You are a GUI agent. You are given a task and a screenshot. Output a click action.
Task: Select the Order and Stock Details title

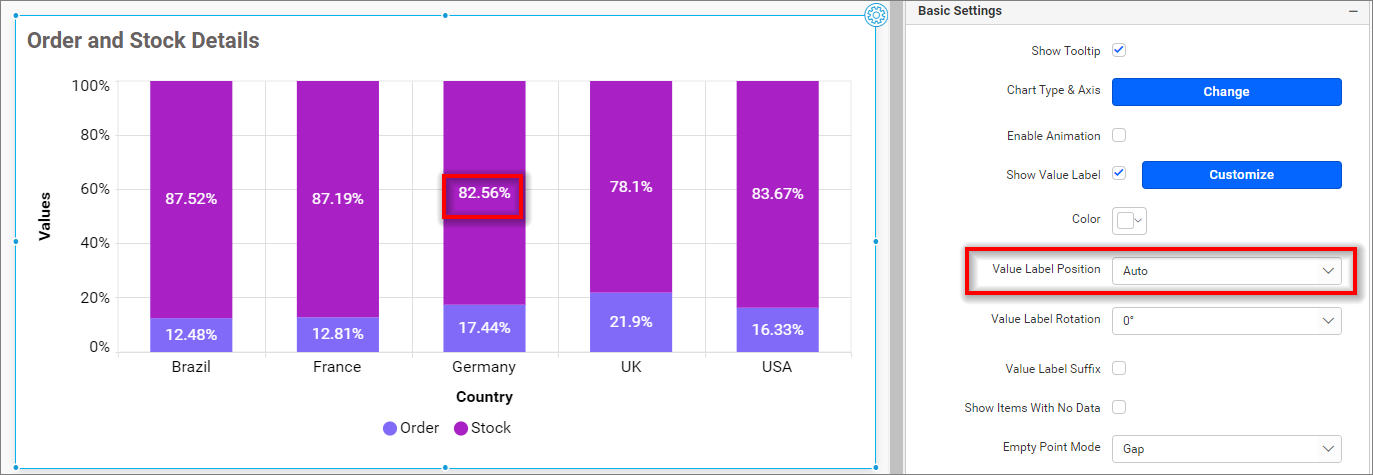[x=143, y=41]
